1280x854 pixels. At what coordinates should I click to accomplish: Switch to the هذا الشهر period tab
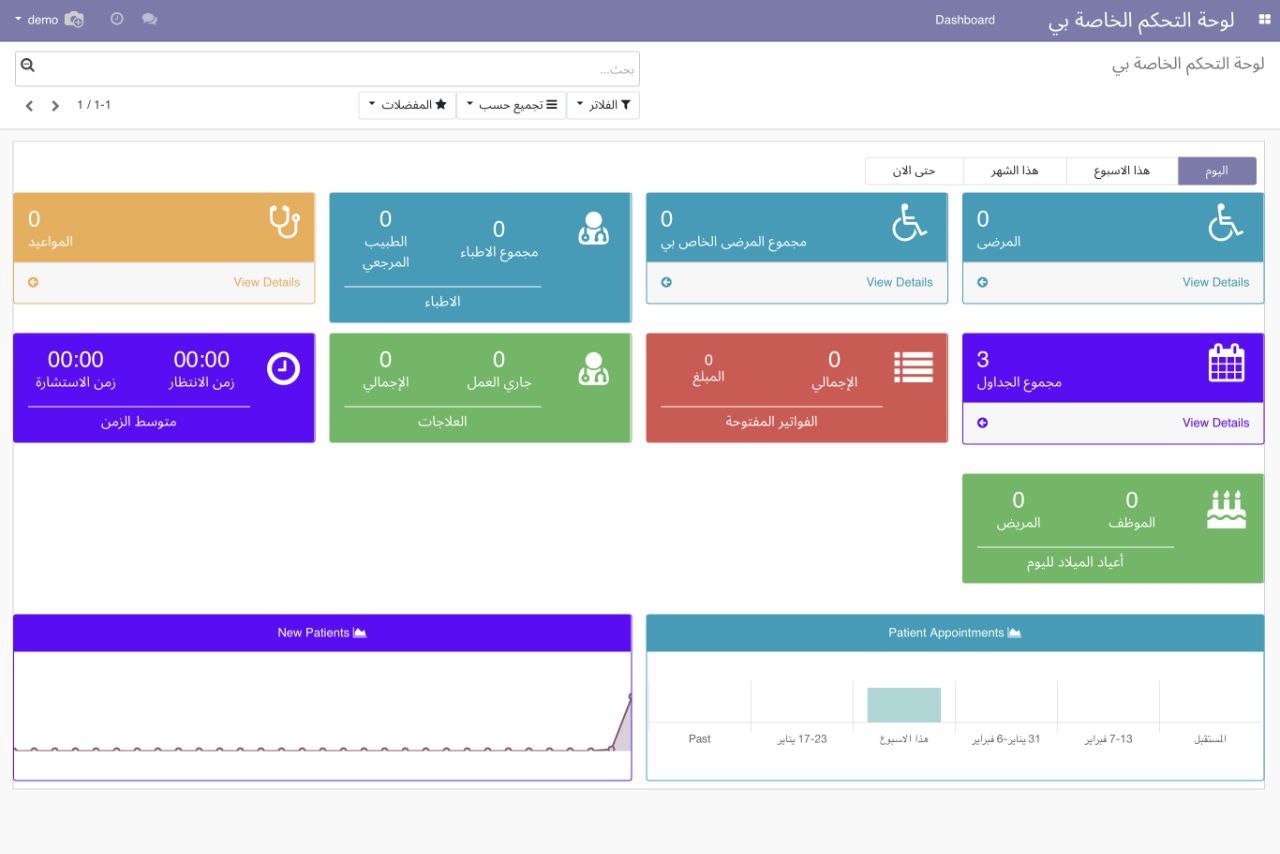(x=1014, y=171)
